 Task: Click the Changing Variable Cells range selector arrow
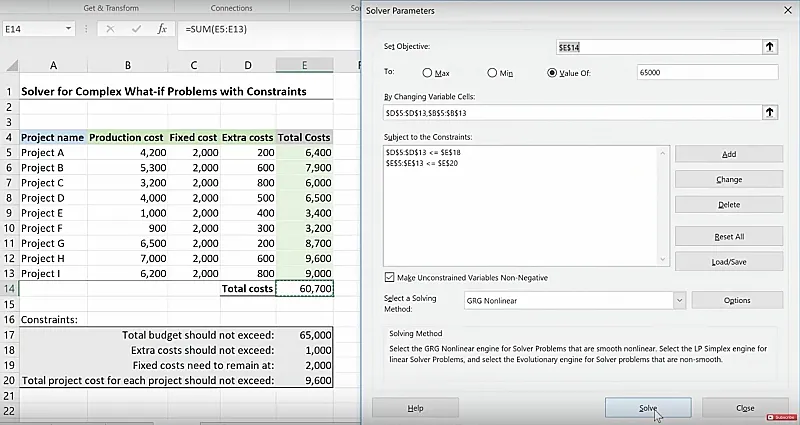[x=769, y=113]
